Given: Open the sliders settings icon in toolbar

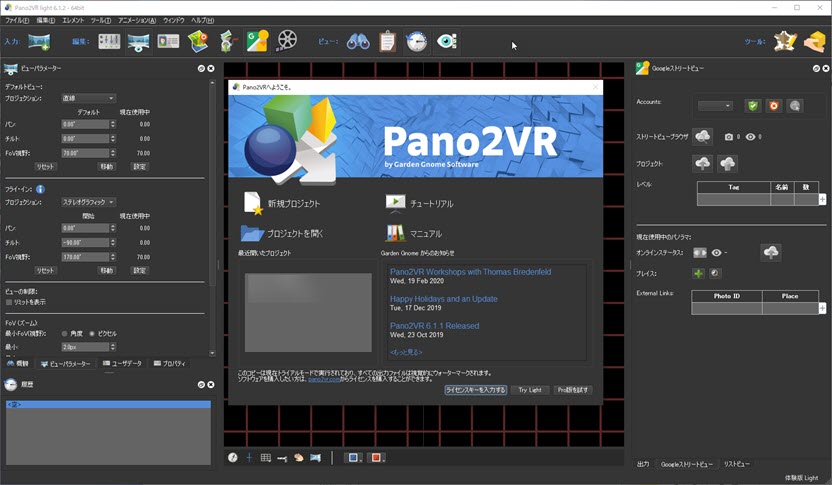Looking at the screenshot, I should [109, 41].
